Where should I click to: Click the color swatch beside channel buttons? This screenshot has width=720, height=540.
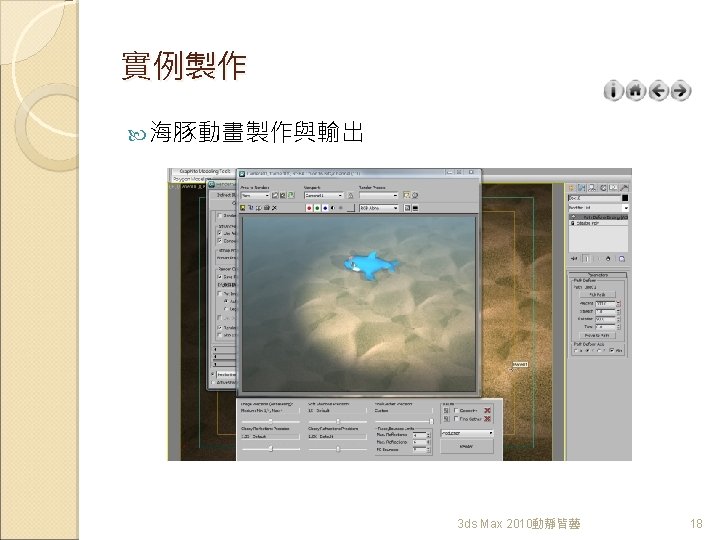pos(351,208)
